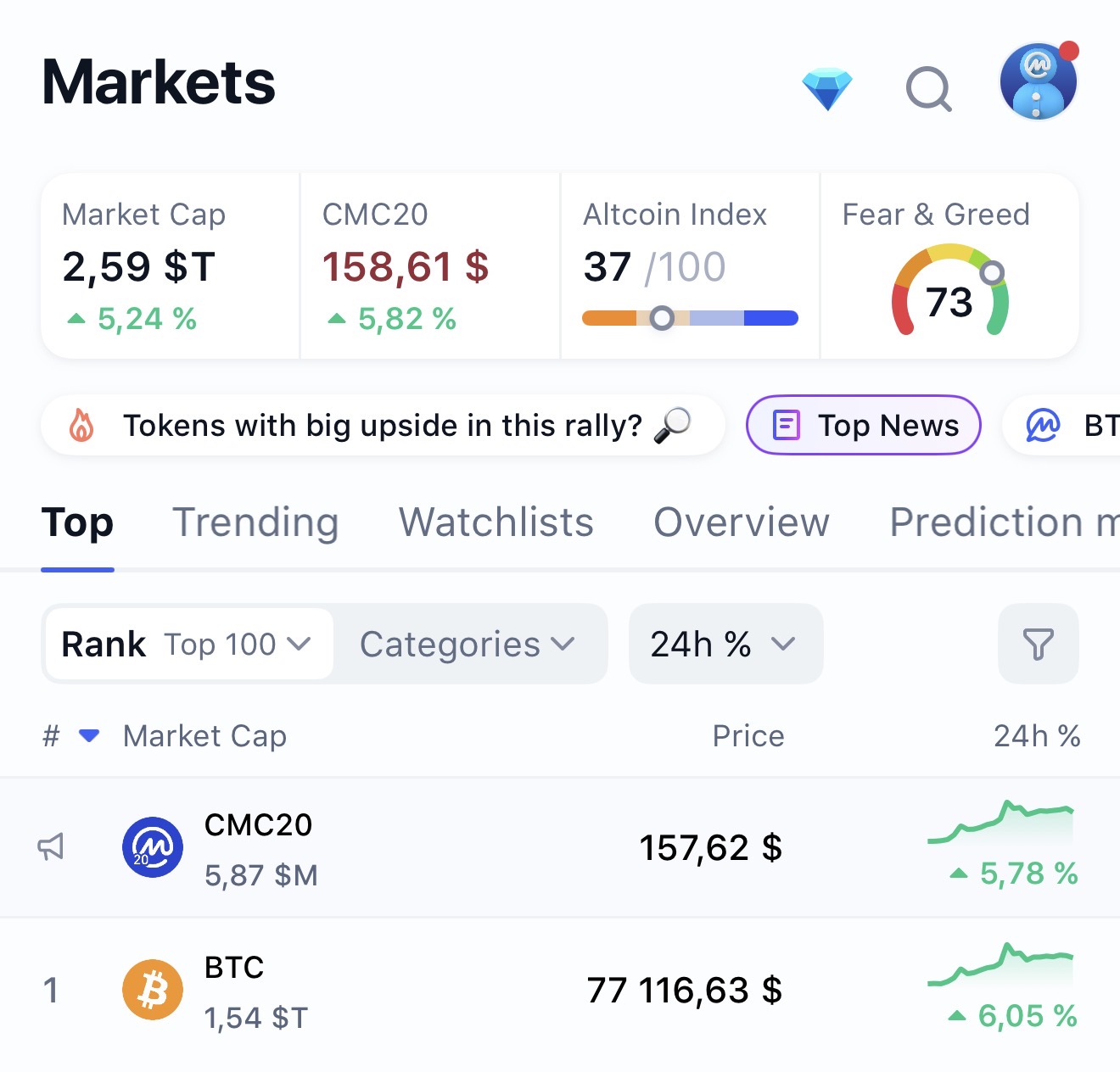This screenshot has height=1072, width=1120.
Task: Tap the CMC20 coin logo in list
Action: coord(153,847)
